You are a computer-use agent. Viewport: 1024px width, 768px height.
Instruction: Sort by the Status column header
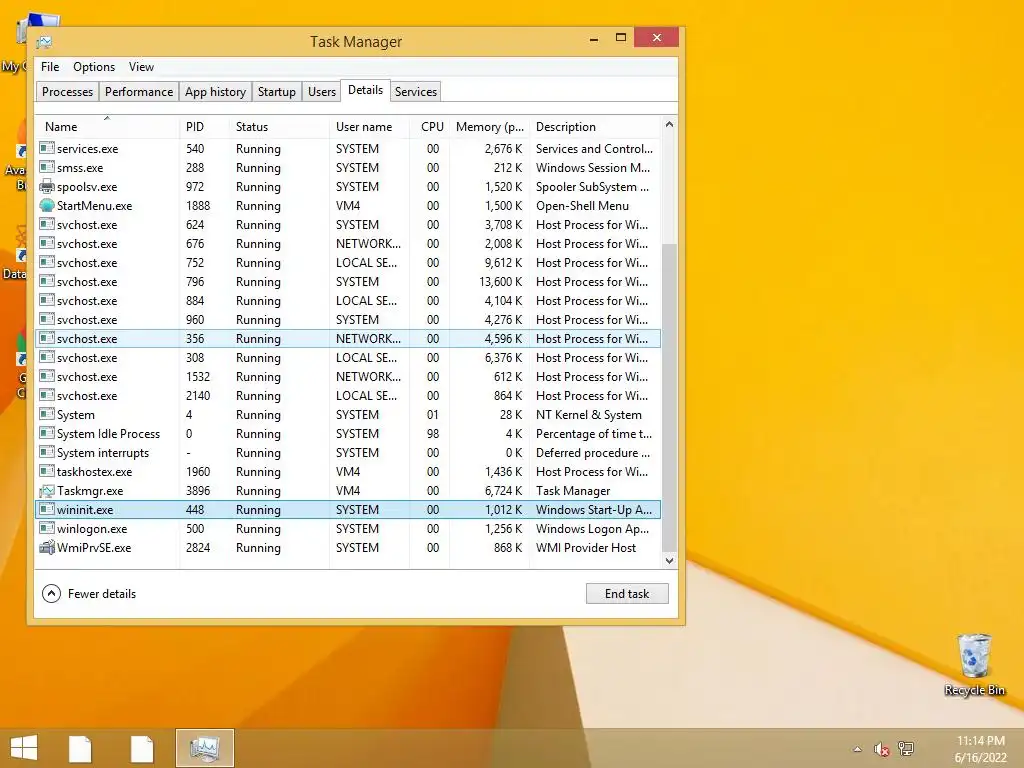[x=279, y=127]
